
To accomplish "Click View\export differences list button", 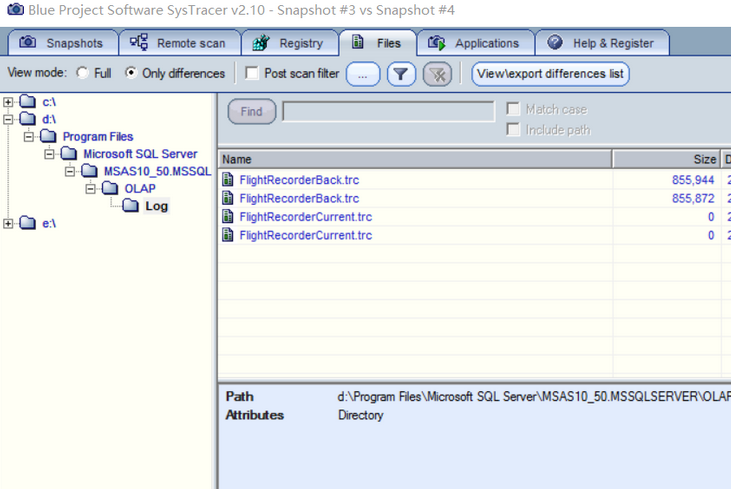I will (550, 74).
